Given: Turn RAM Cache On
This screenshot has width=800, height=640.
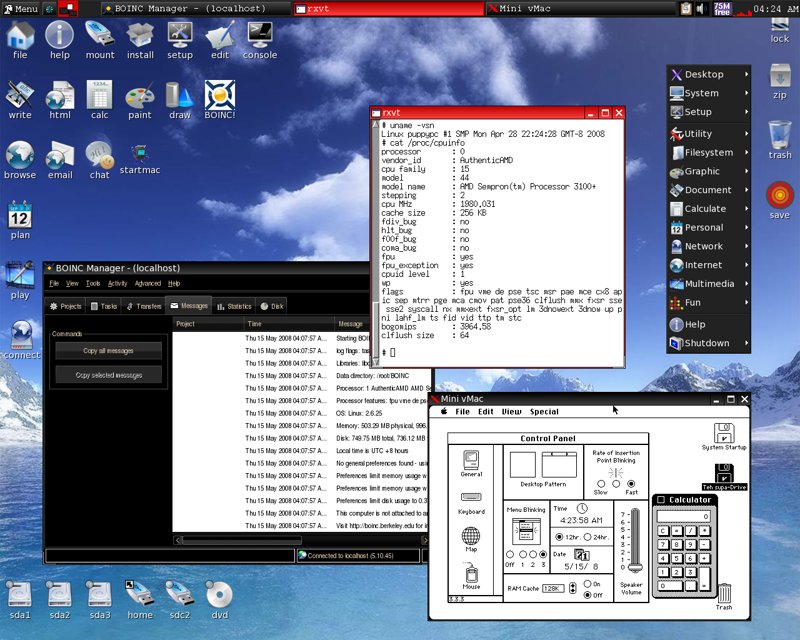Looking at the screenshot, I should click(x=587, y=583).
